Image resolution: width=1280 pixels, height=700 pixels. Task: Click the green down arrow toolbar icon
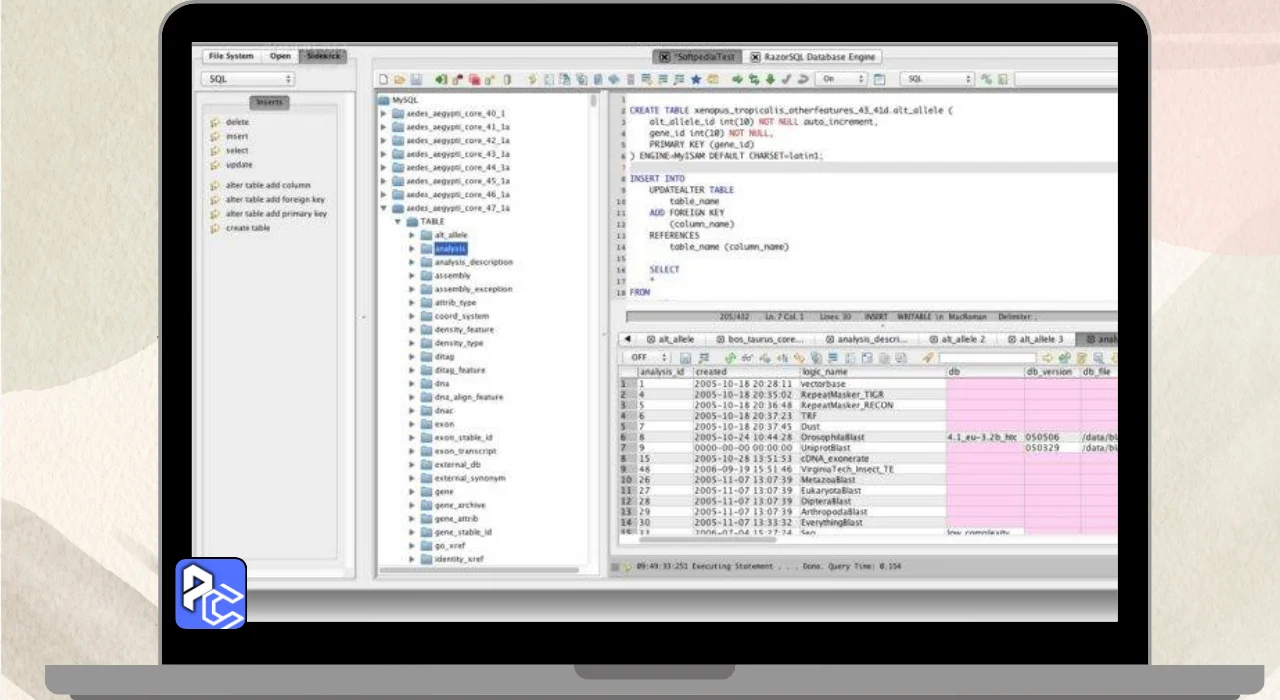(770, 79)
